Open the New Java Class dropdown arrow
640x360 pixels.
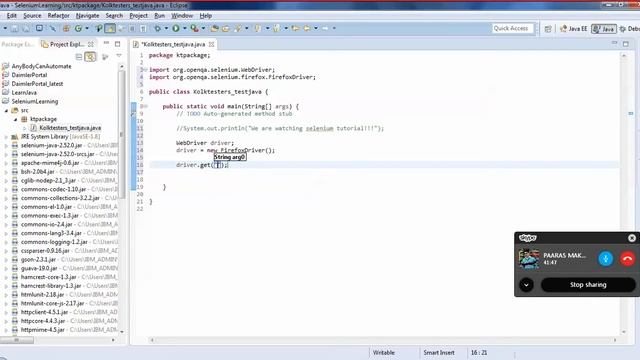click(87, 29)
